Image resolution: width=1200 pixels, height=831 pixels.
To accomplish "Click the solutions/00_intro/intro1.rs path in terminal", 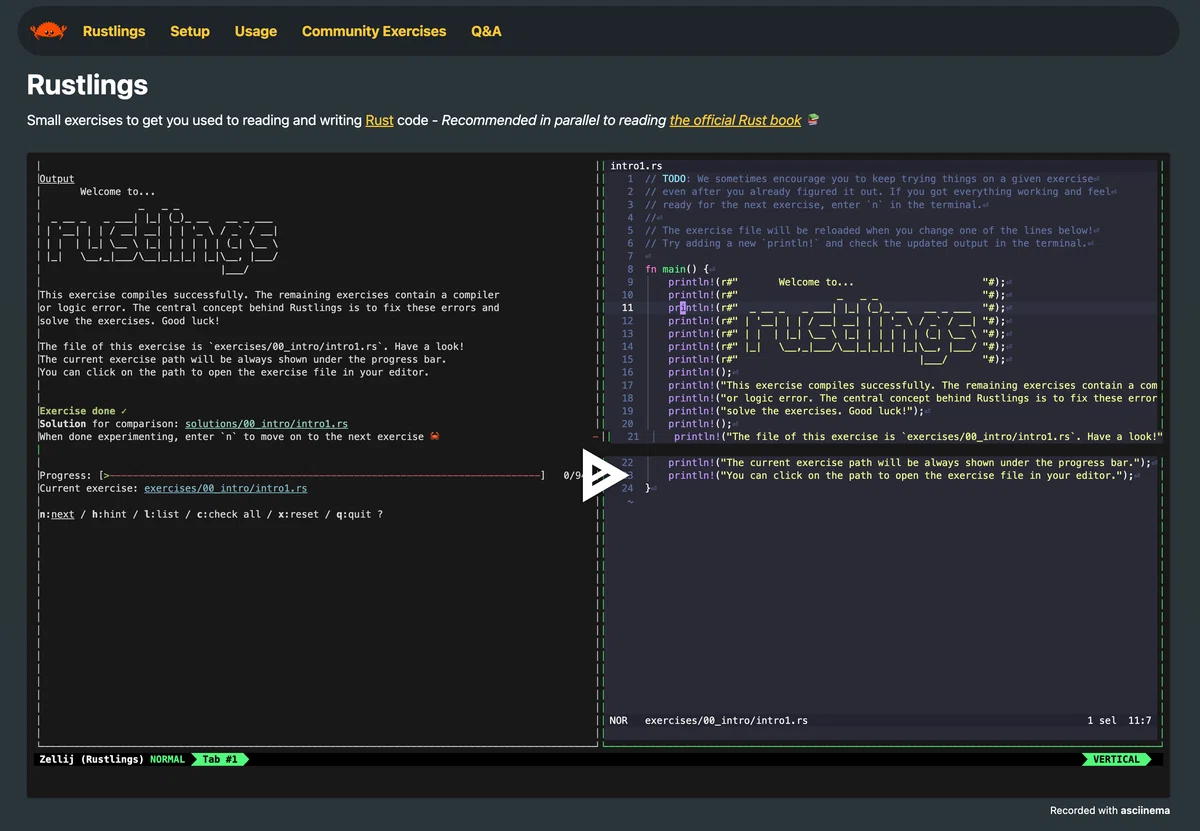I will 267,424.
